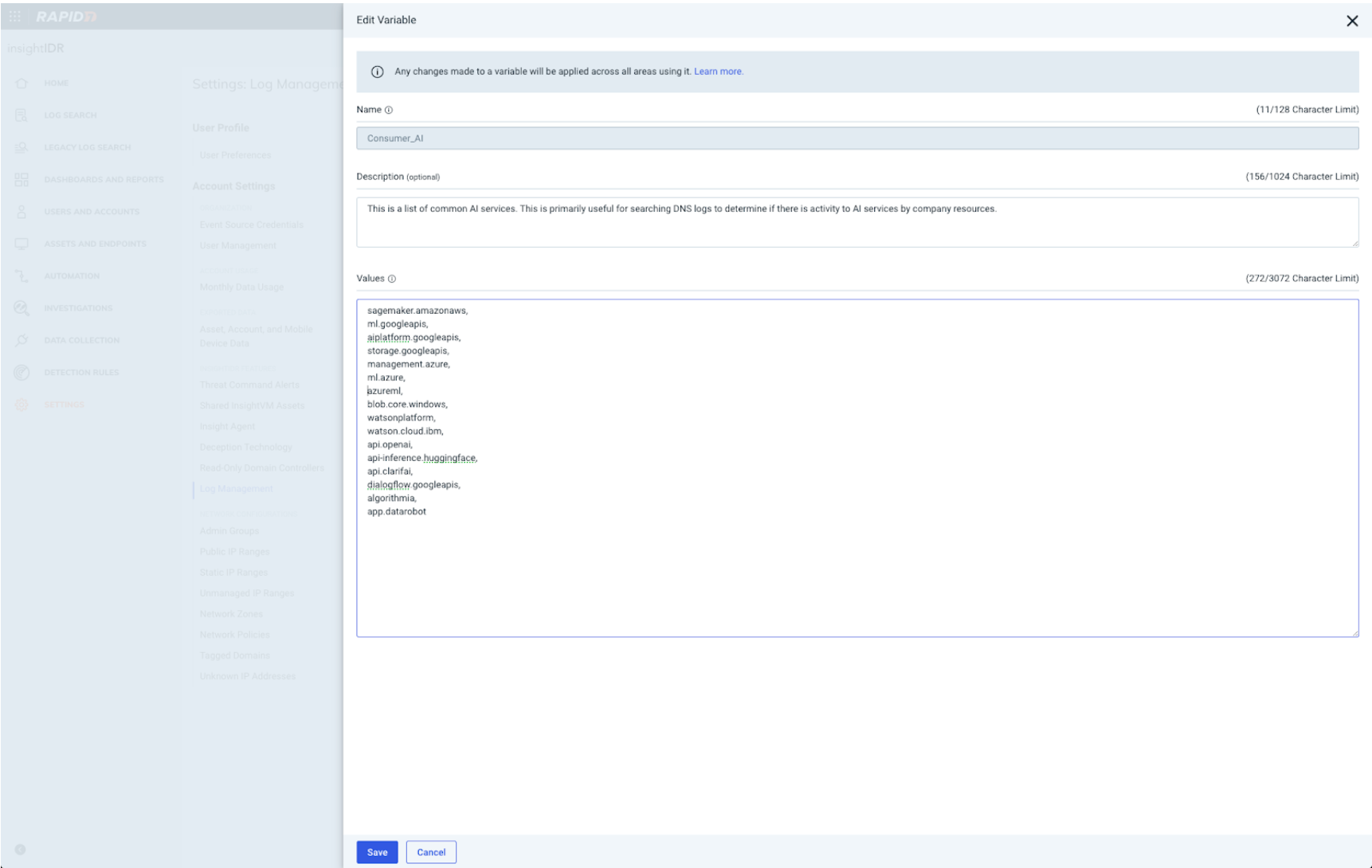Click the Automation sidebar icon
1372x868 pixels.
click(22, 276)
